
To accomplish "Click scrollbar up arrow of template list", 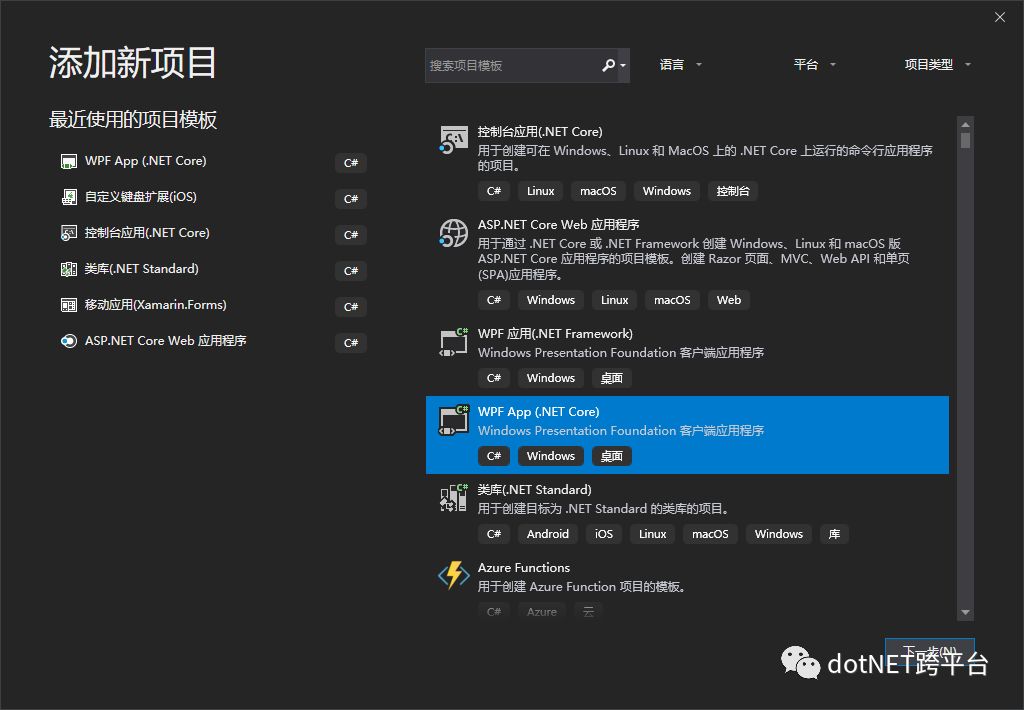I will (x=965, y=125).
